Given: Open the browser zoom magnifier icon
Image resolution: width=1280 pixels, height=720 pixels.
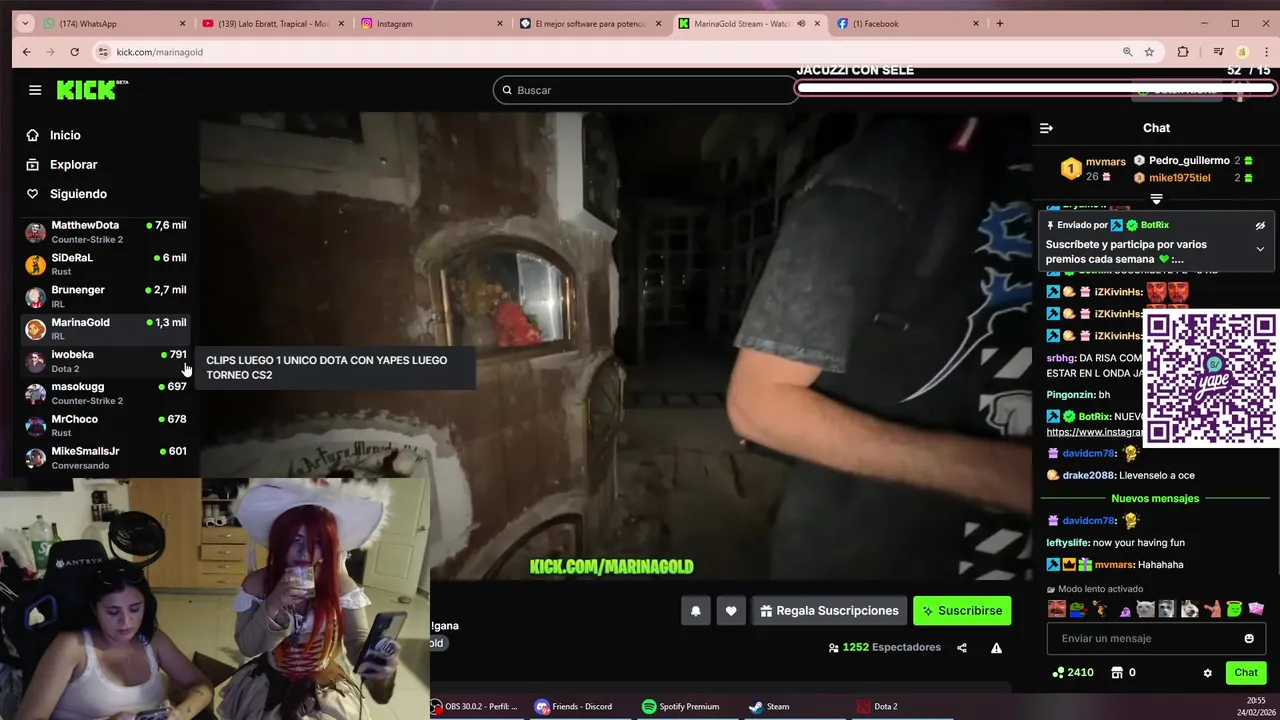Looking at the screenshot, I should tap(1127, 52).
